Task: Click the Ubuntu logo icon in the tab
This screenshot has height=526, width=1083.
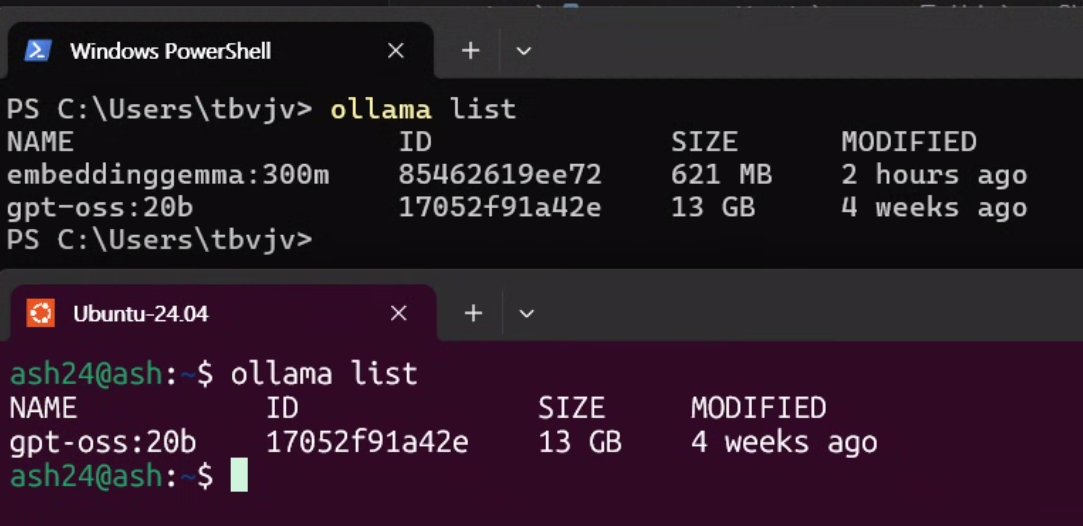Action: click(40, 313)
